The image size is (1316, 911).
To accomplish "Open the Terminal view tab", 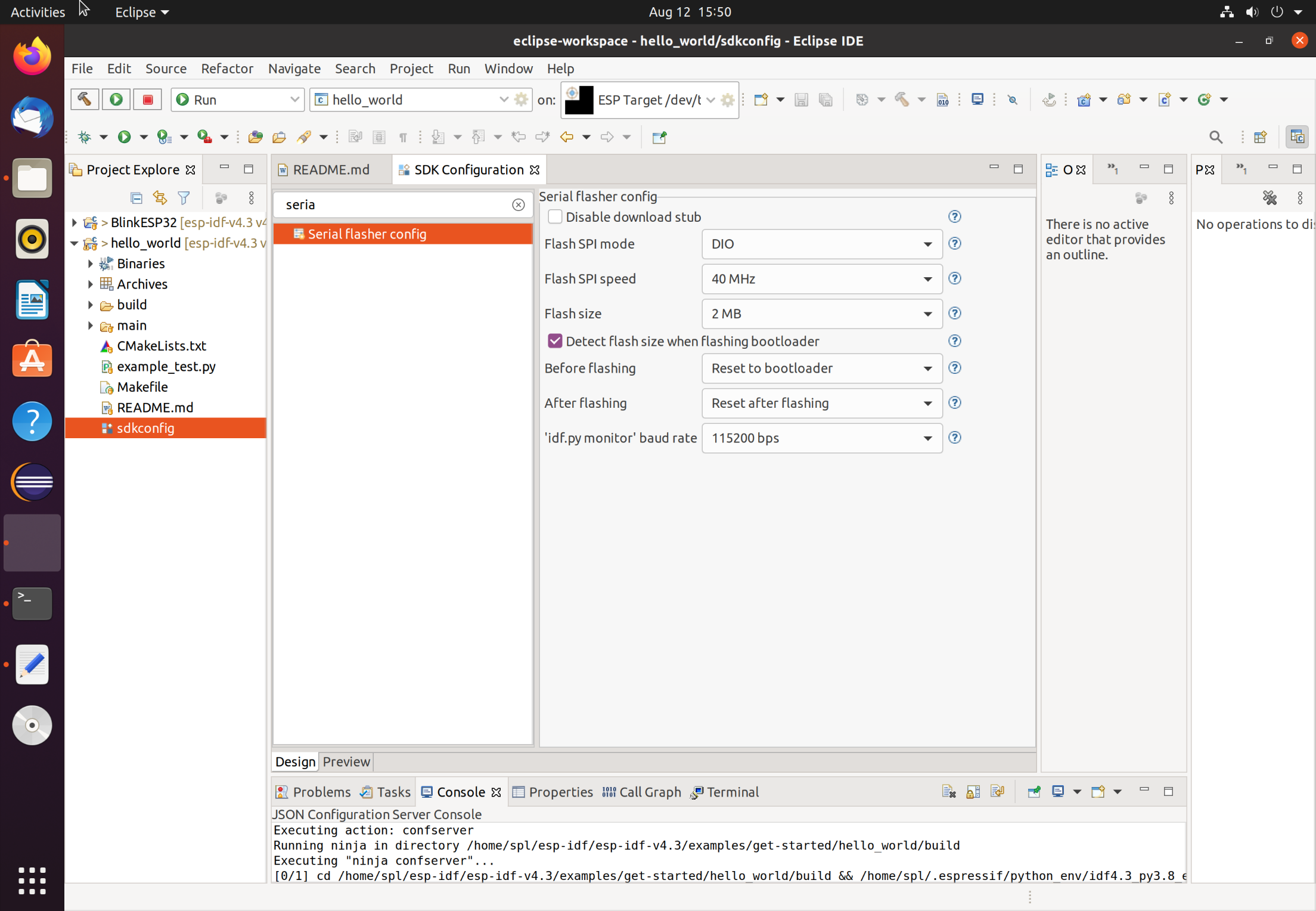I will coord(725,792).
